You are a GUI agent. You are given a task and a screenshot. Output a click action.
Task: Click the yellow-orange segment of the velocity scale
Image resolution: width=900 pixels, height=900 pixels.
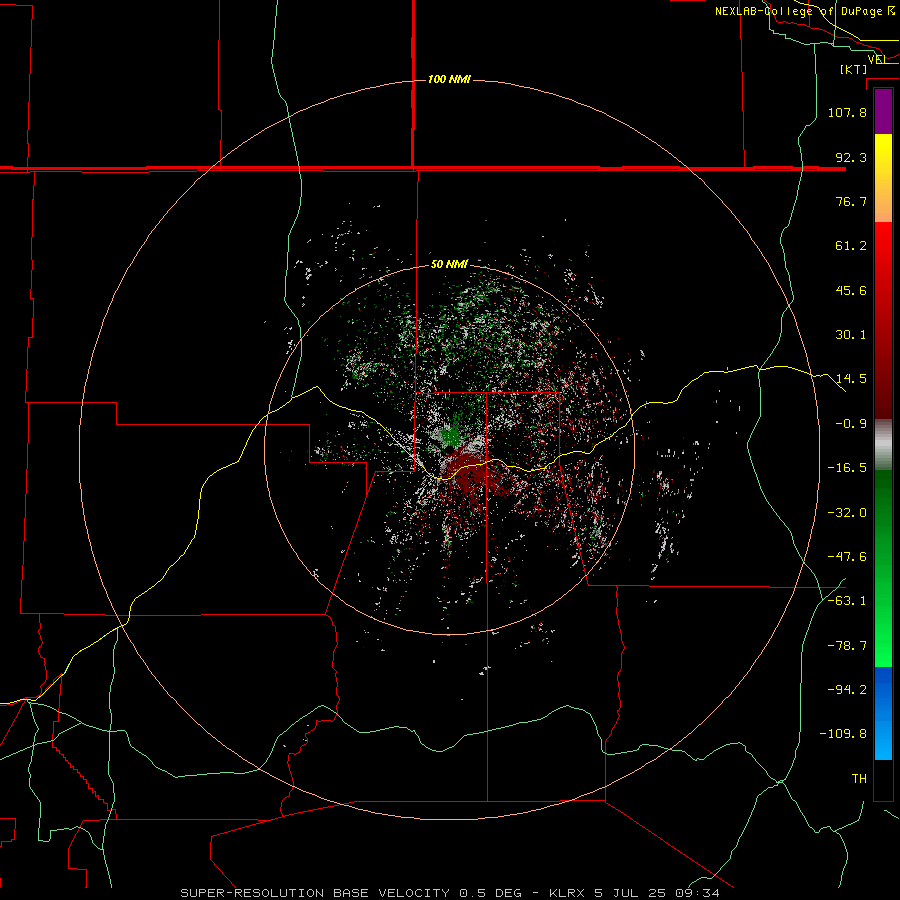coord(883,178)
